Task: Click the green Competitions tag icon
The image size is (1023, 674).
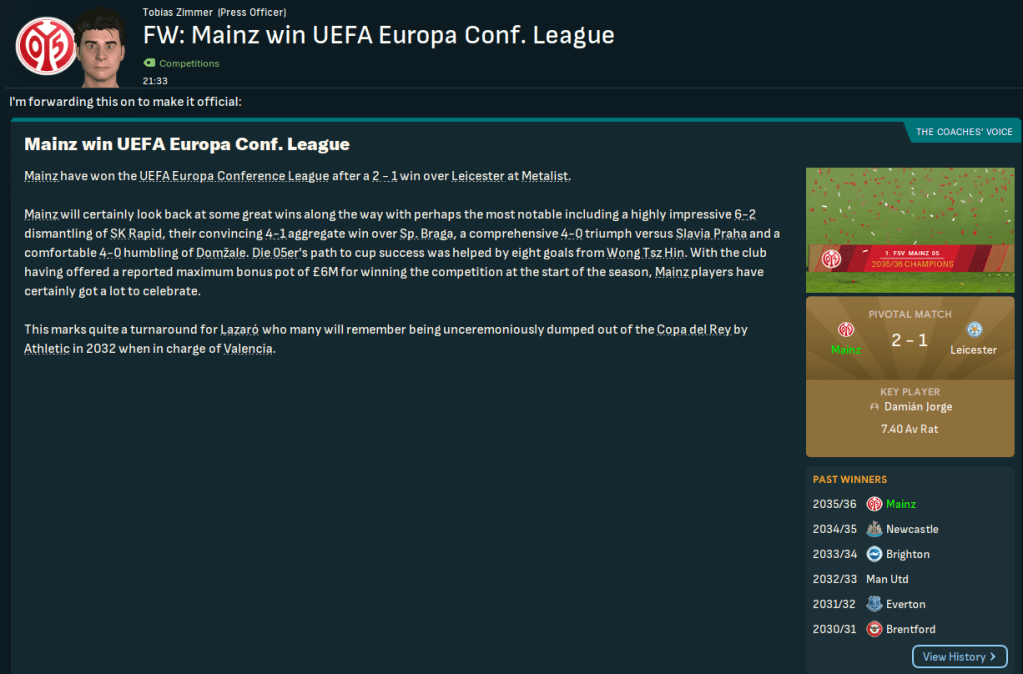Action: (150, 64)
